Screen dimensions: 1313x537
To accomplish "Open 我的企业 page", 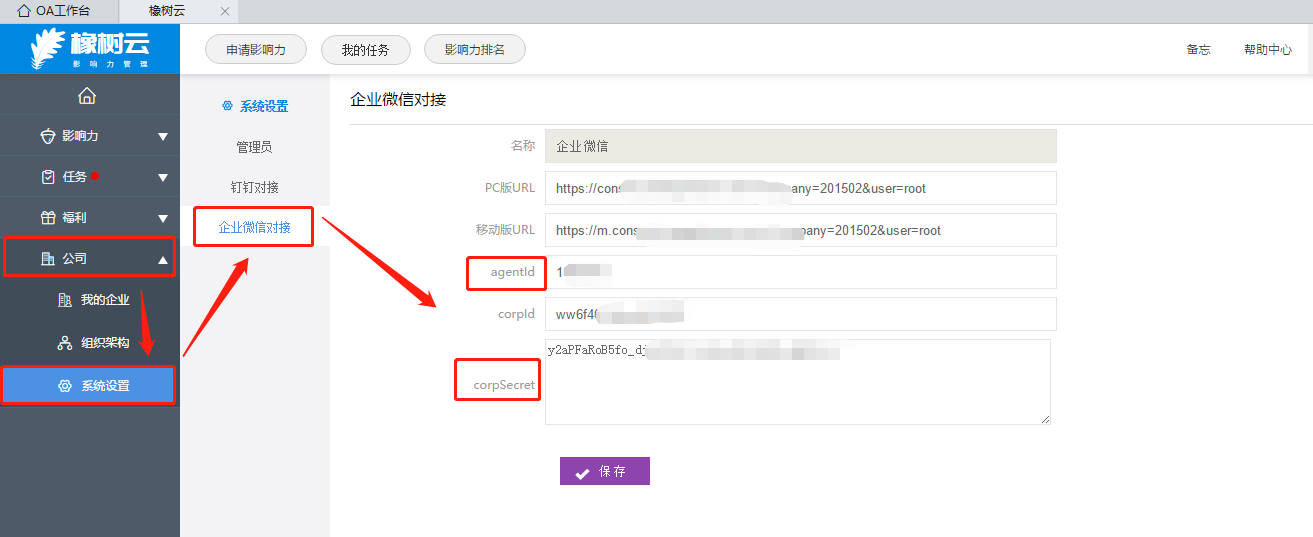I will (x=105, y=300).
